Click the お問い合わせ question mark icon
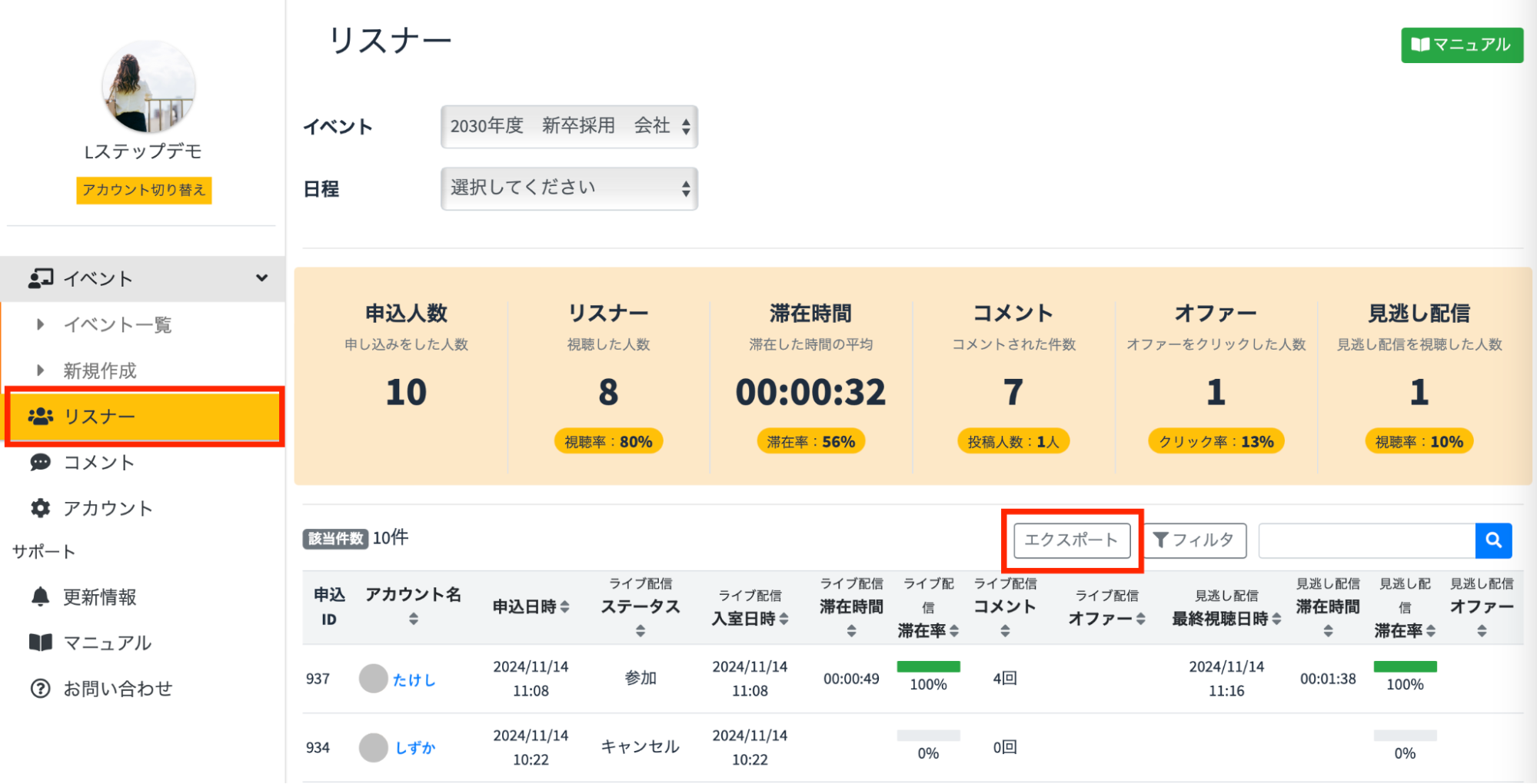This screenshot has height=784, width=1537. tap(40, 688)
